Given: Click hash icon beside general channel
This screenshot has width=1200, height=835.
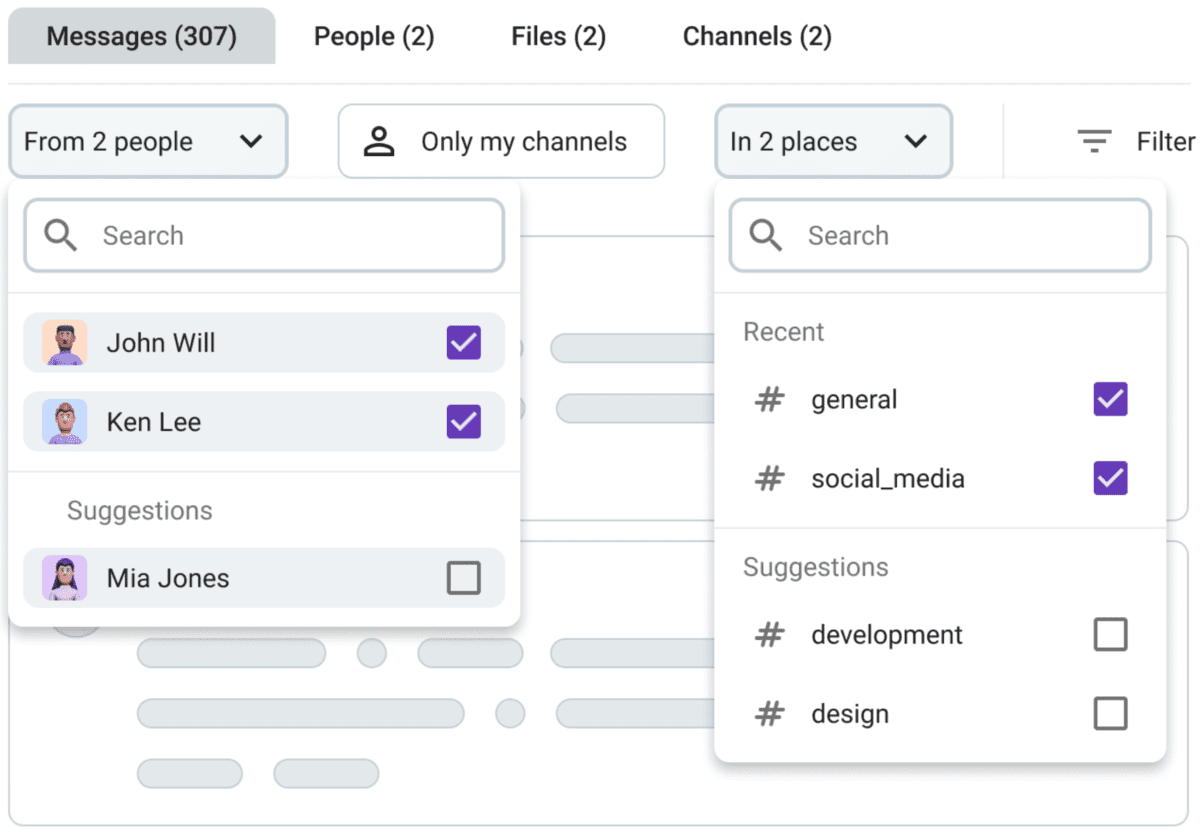Looking at the screenshot, I should pyautogui.click(x=769, y=400).
